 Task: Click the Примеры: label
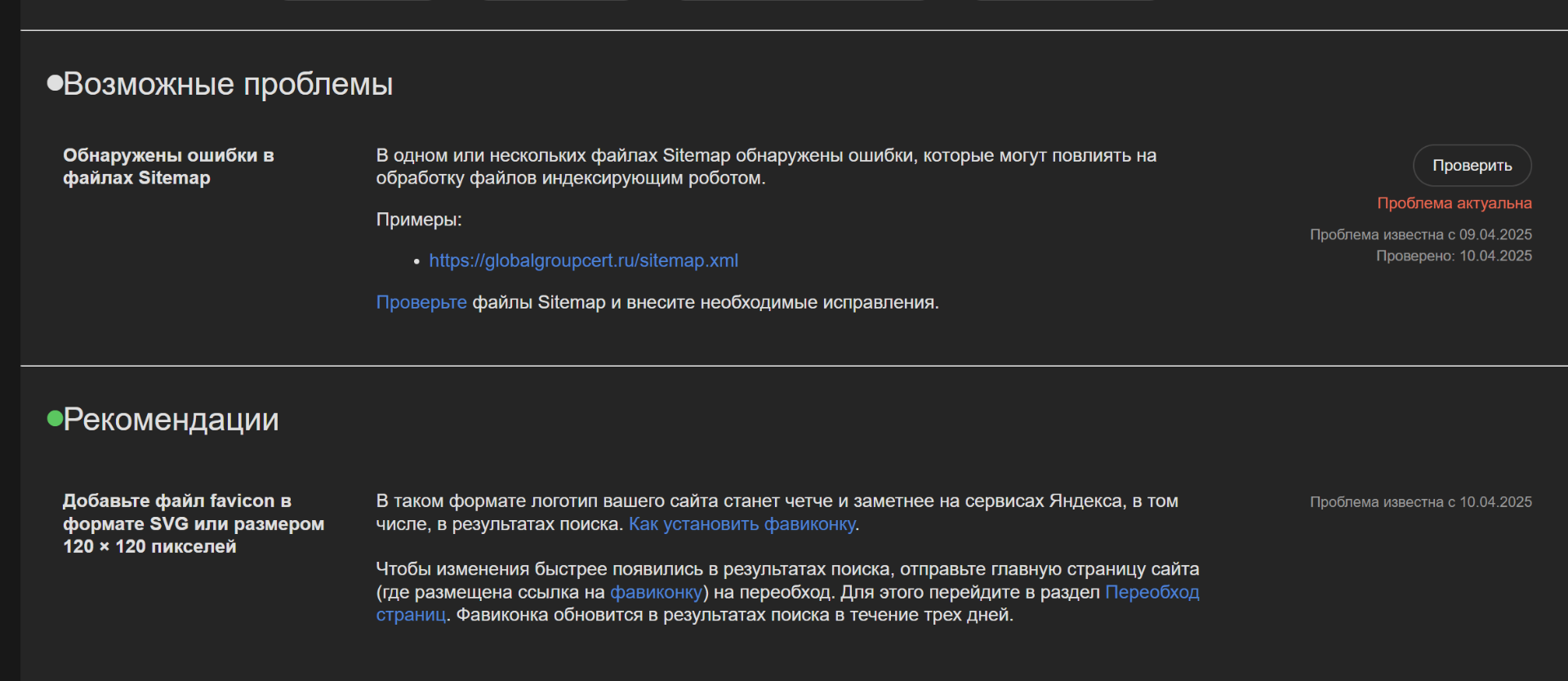point(419,220)
